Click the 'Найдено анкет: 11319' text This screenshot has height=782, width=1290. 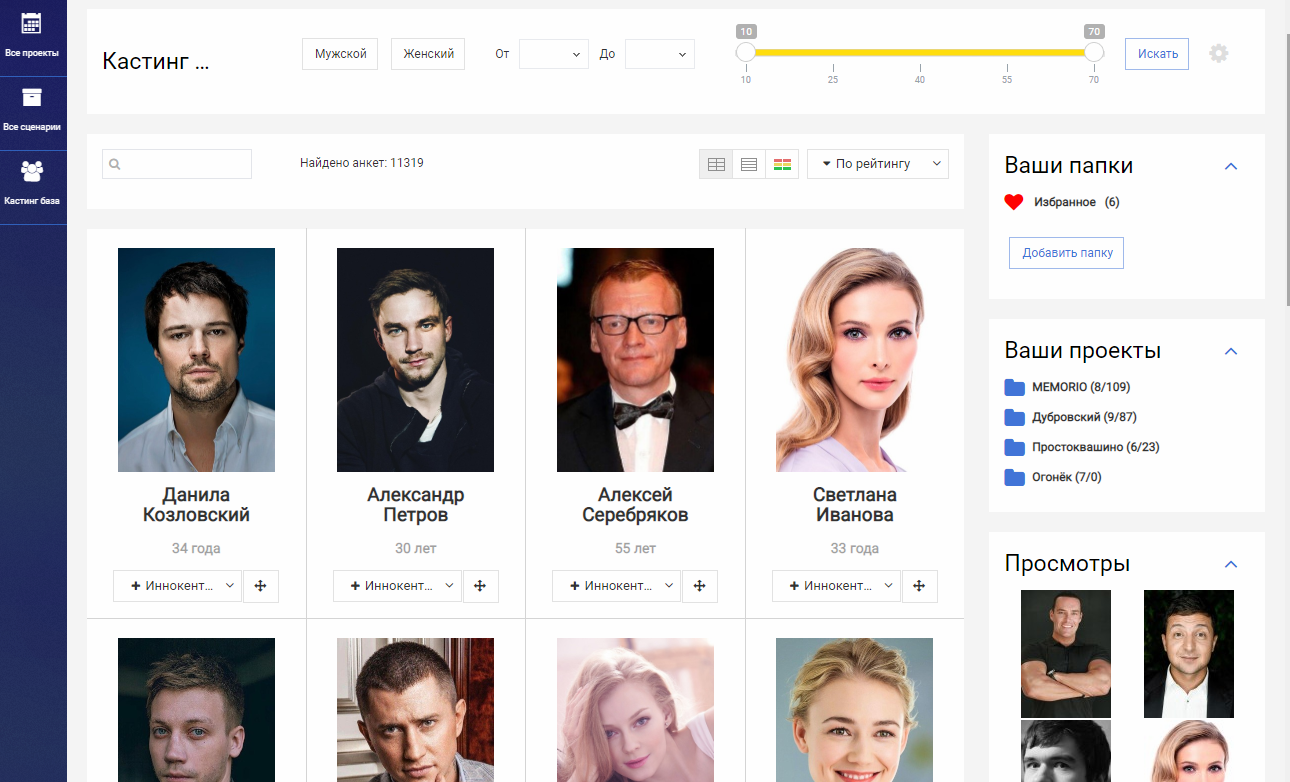click(362, 162)
